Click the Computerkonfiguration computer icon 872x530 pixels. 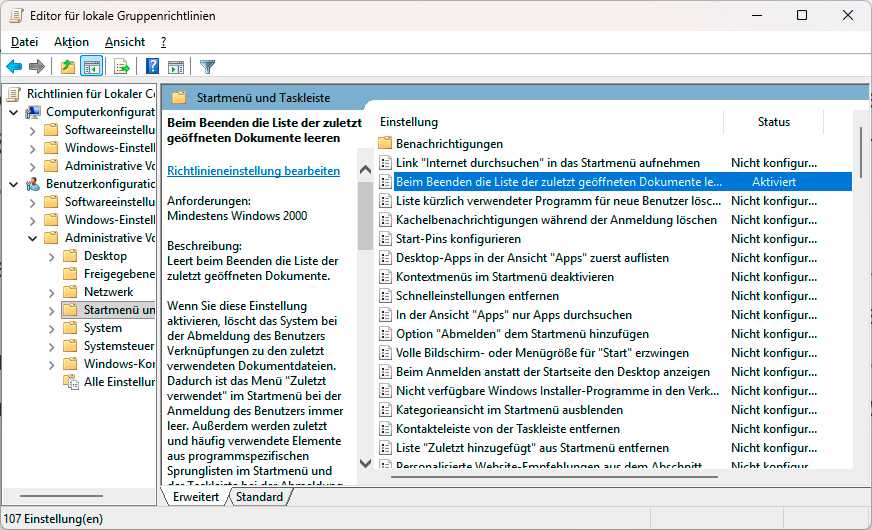[33, 112]
